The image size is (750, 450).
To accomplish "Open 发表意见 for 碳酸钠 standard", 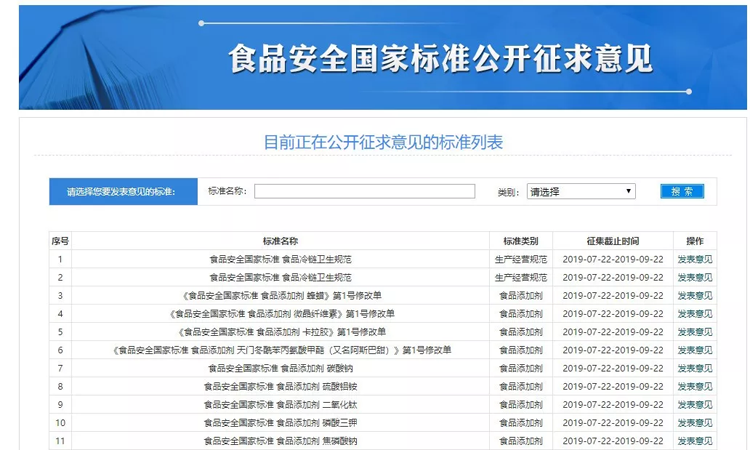I will [695, 368].
